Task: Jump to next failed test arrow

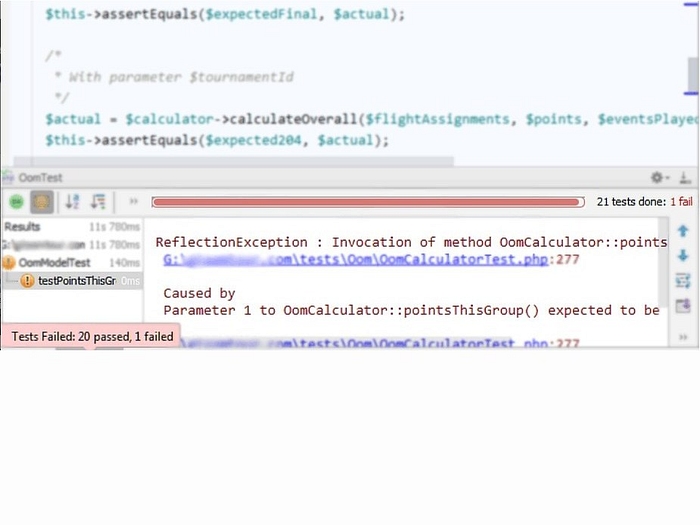Action: pos(683,255)
